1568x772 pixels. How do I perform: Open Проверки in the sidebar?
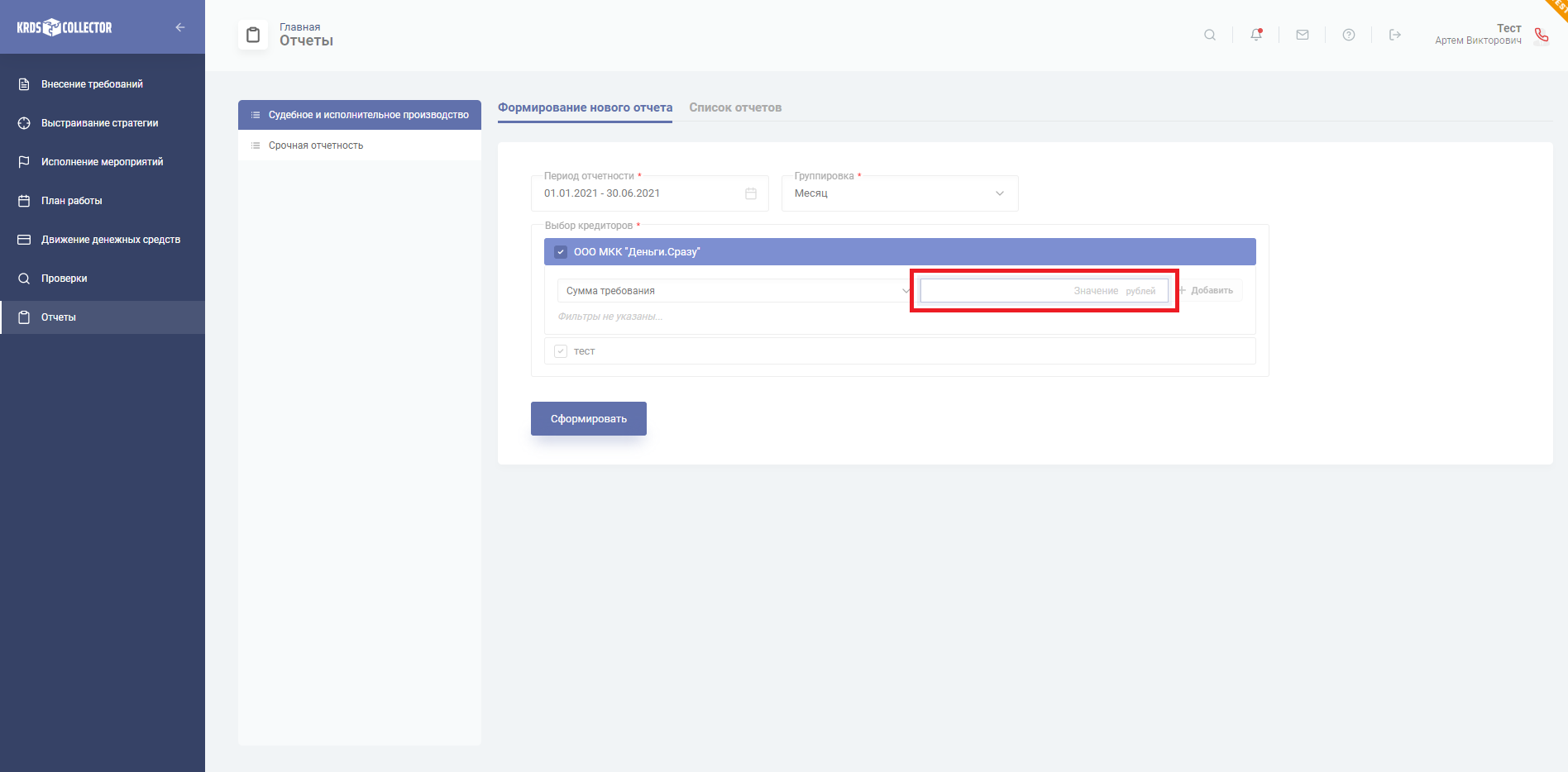click(x=103, y=279)
